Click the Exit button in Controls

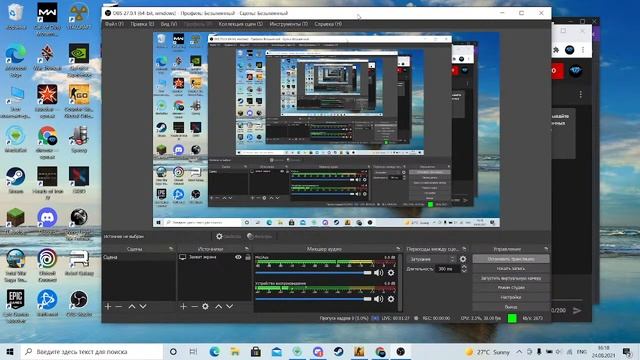[511, 307]
